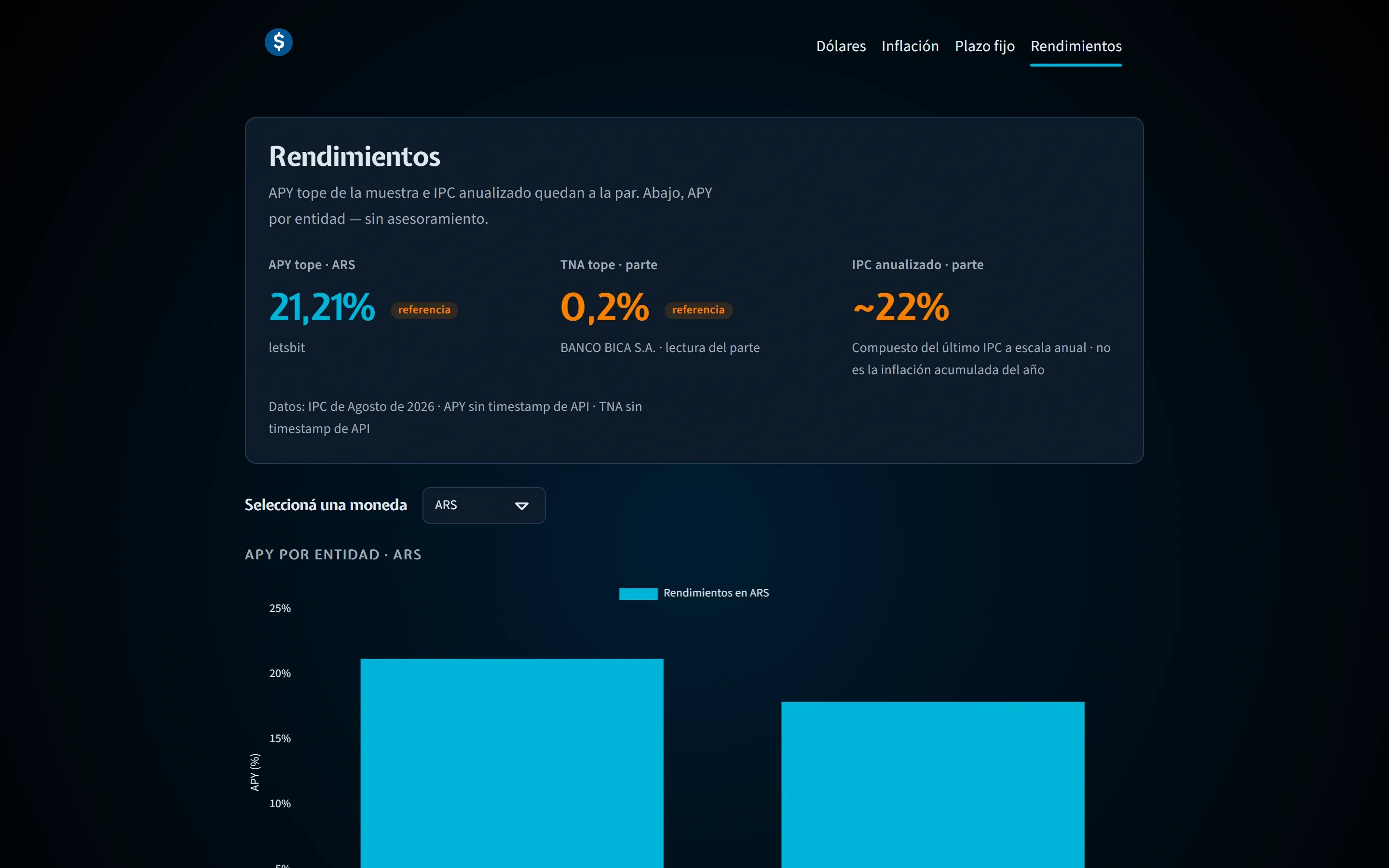The image size is (1389, 868).
Task: Click the APY tope · ARS label
Action: tap(312, 265)
